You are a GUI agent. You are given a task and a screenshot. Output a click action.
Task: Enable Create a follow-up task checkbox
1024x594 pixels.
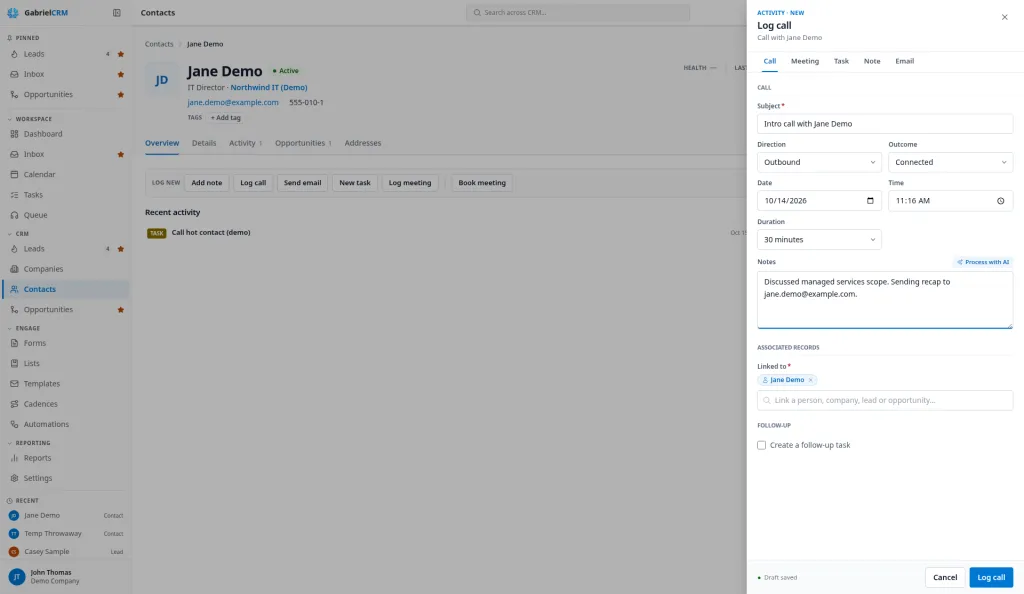click(x=761, y=445)
